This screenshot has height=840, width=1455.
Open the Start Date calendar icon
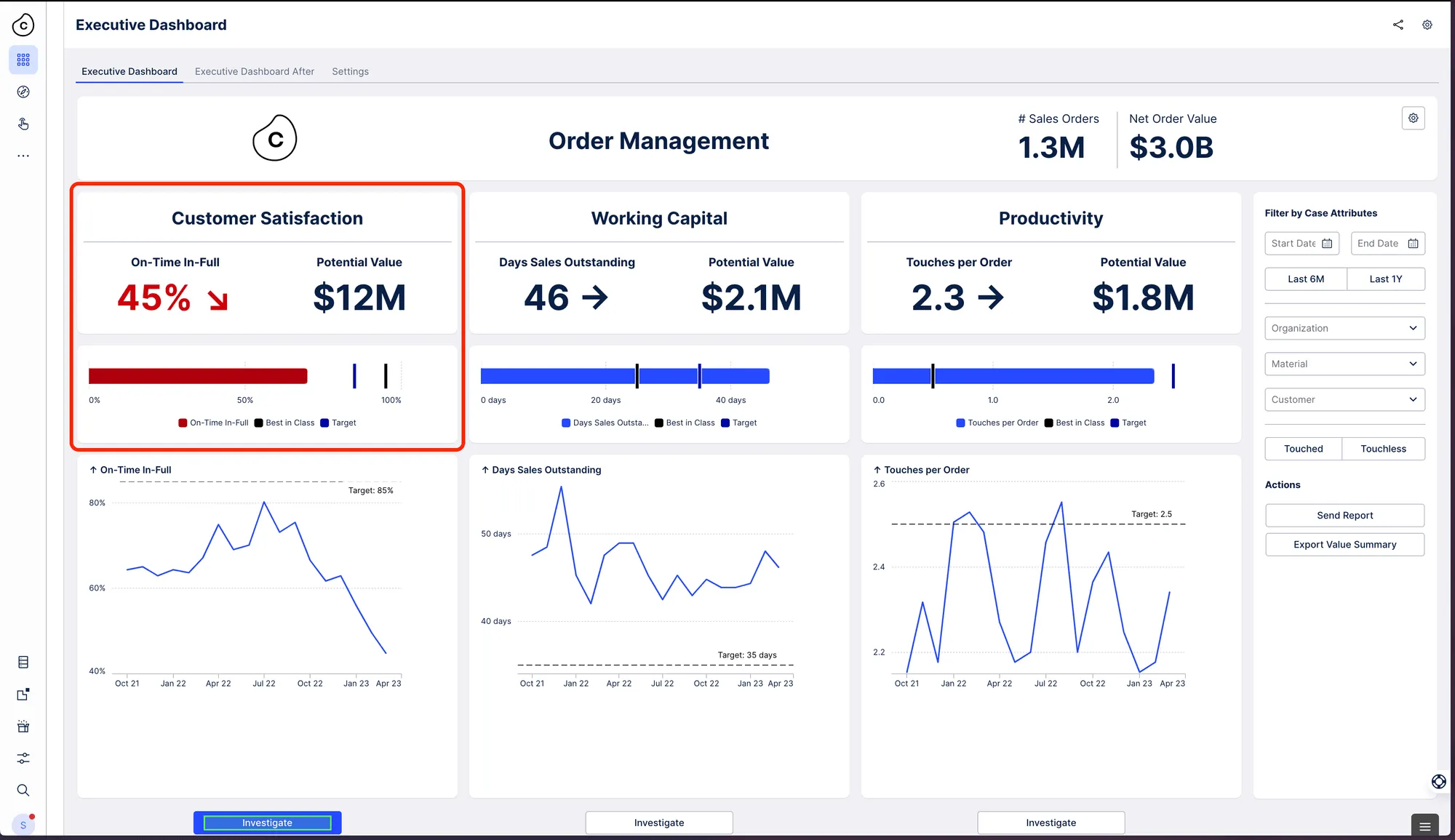tap(1327, 244)
